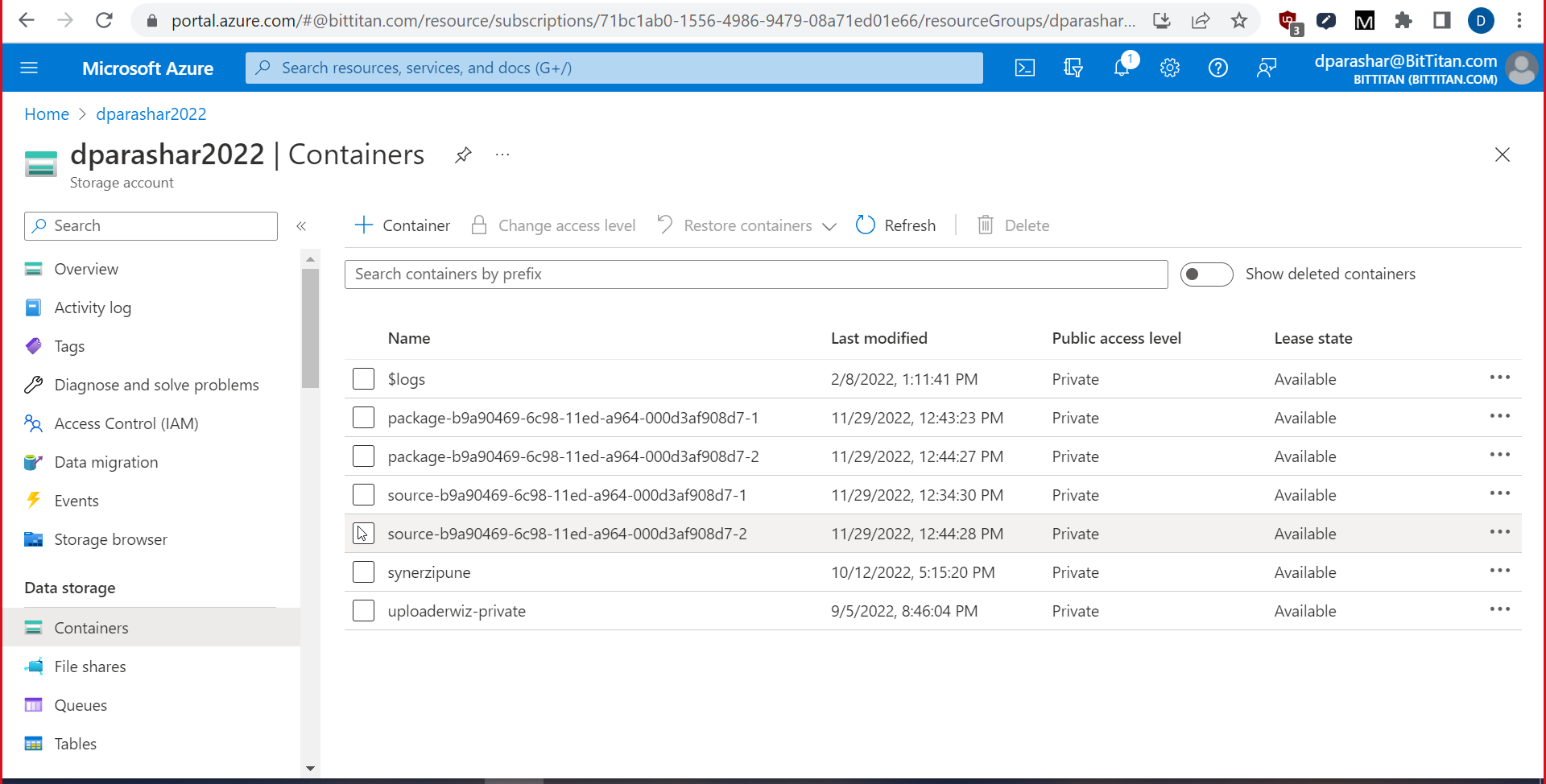
Task: Toggle Show deleted containers switch
Action: (1206, 274)
